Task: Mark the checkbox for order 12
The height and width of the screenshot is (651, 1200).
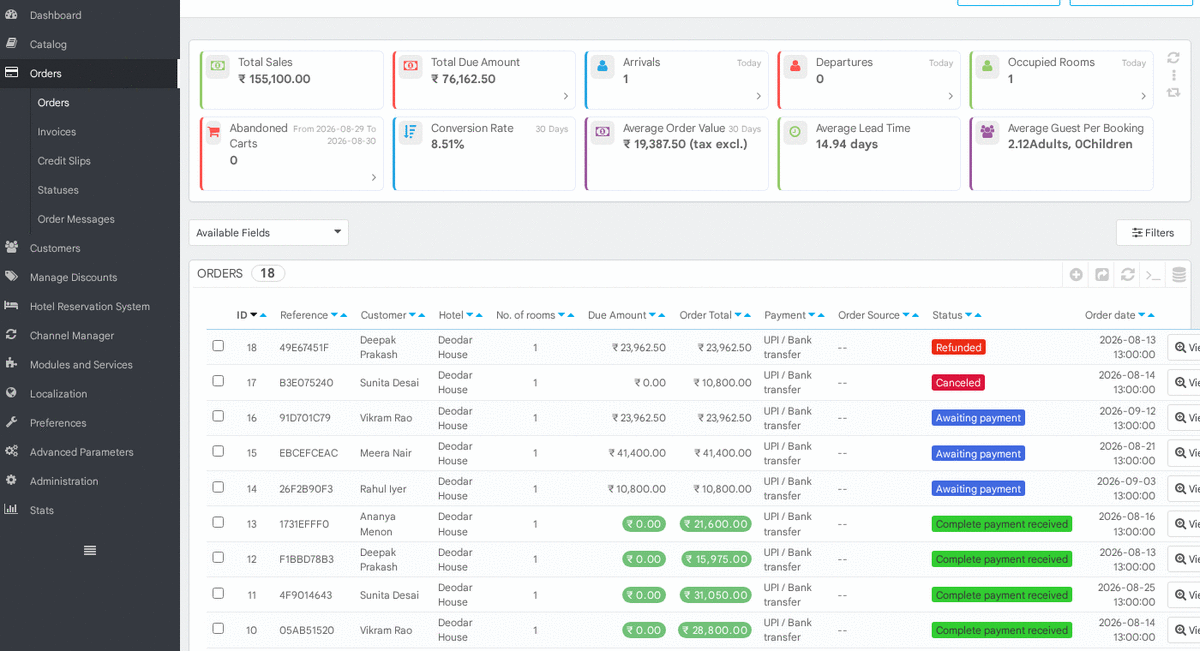Action: tap(218, 557)
